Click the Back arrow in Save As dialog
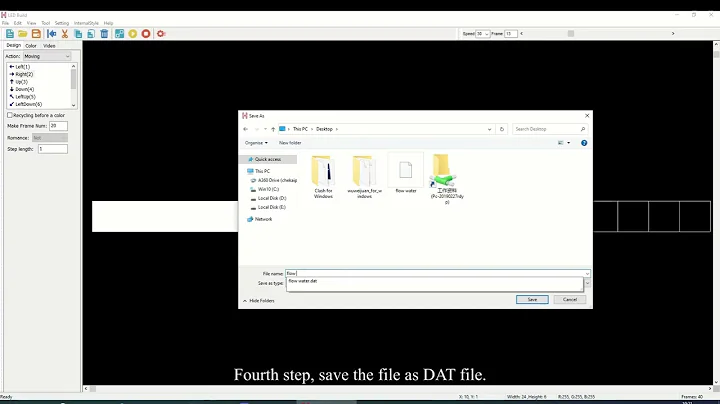 [246, 129]
